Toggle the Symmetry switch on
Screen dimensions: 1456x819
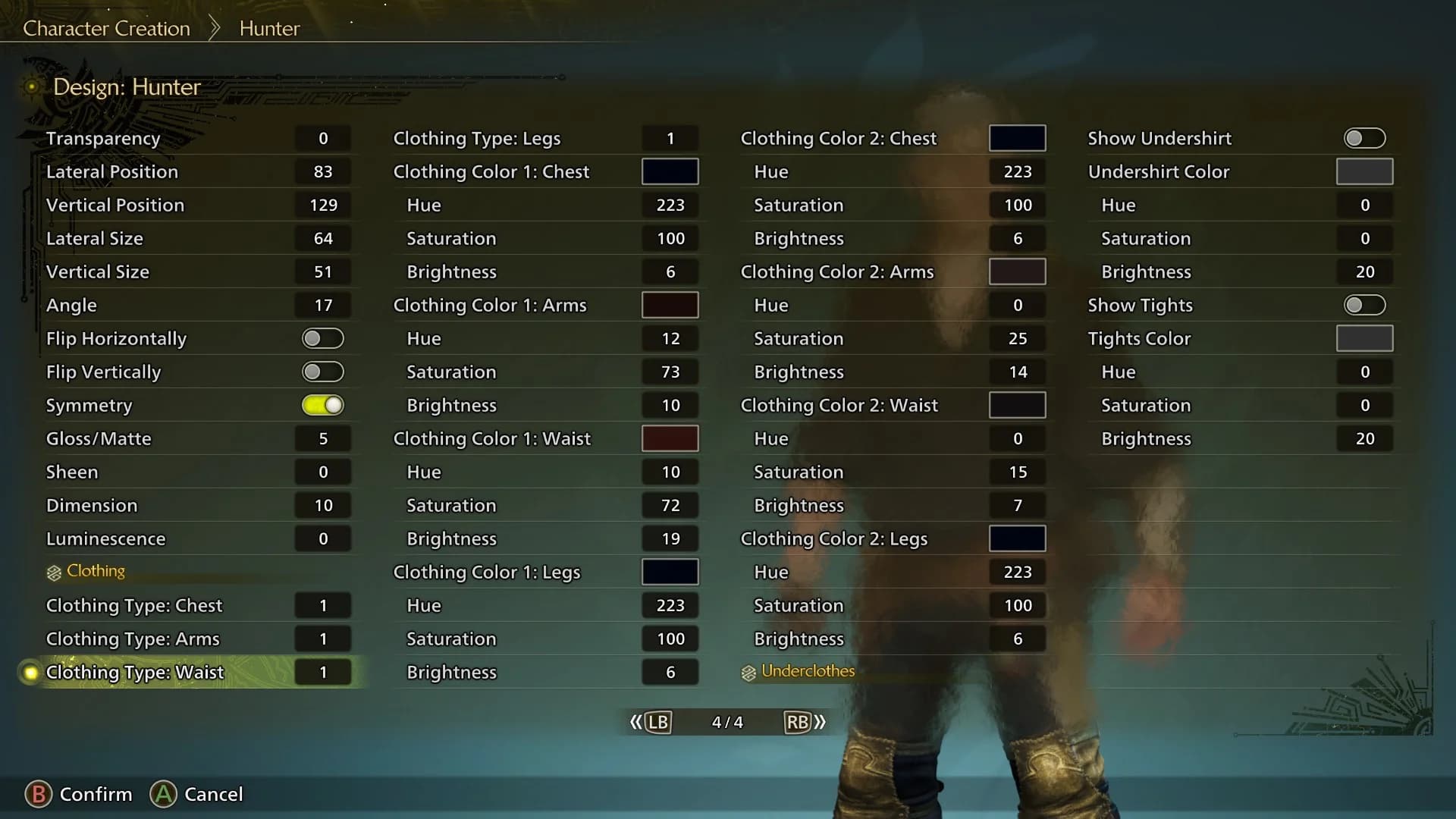322,405
